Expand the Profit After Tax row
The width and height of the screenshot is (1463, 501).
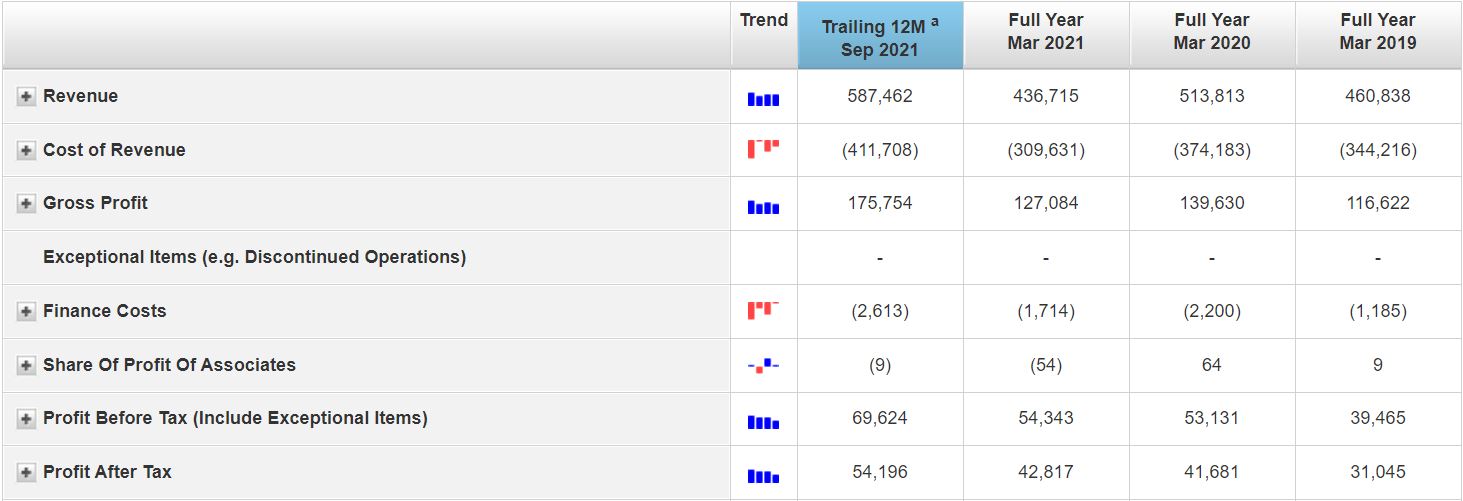tap(26, 473)
